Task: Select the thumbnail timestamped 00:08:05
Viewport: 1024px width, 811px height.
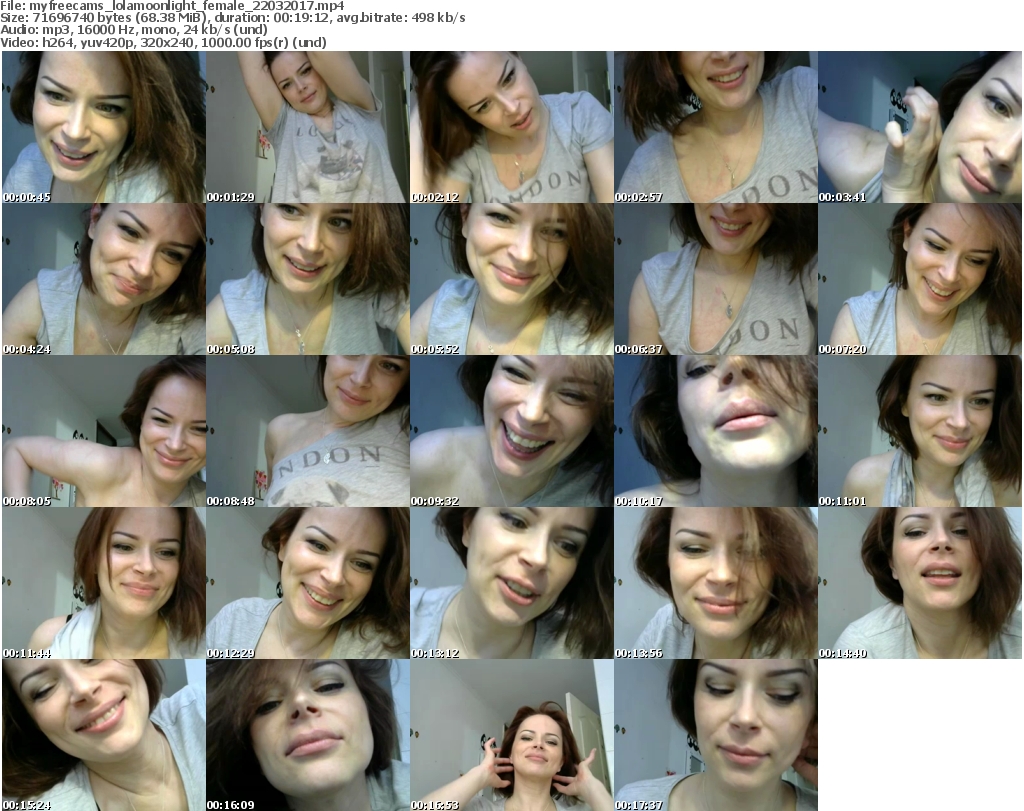Action: (104, 431)
